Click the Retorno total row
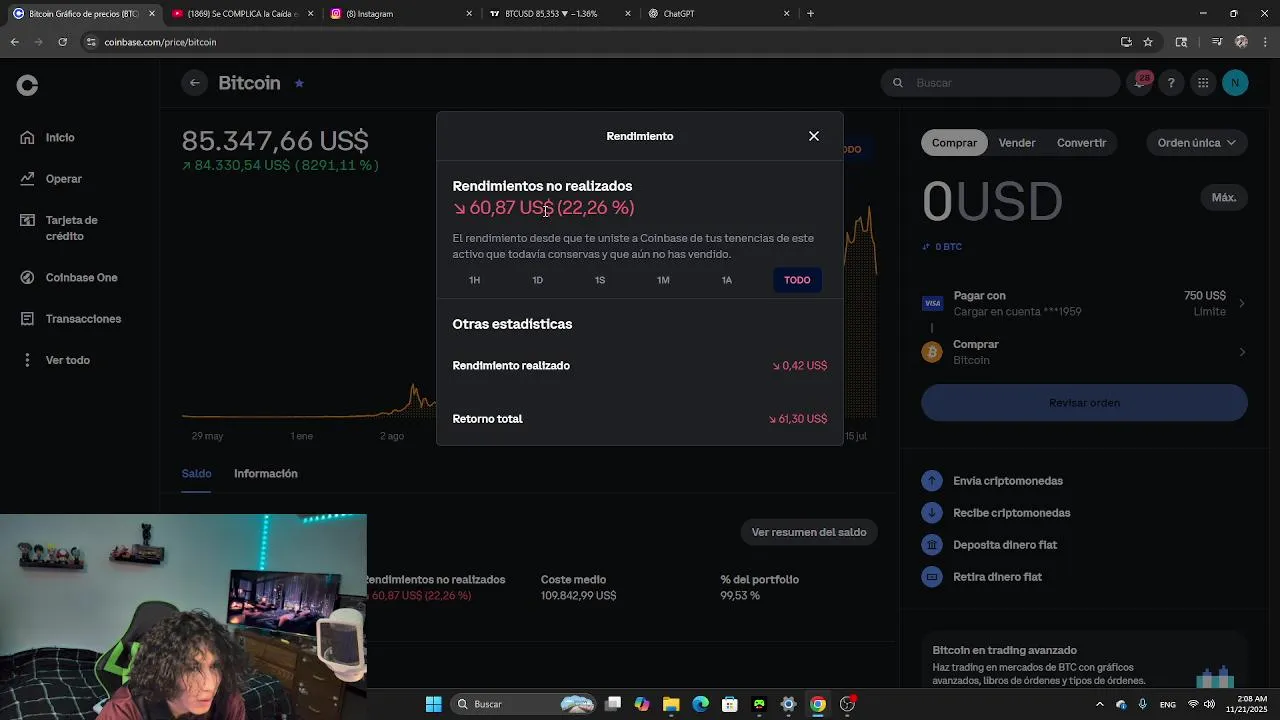1280x720 pixels. 640,419
